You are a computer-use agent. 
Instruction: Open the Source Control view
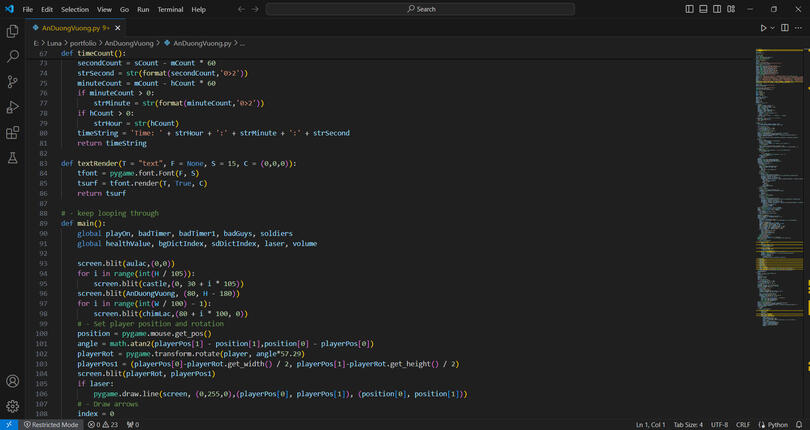13,82
